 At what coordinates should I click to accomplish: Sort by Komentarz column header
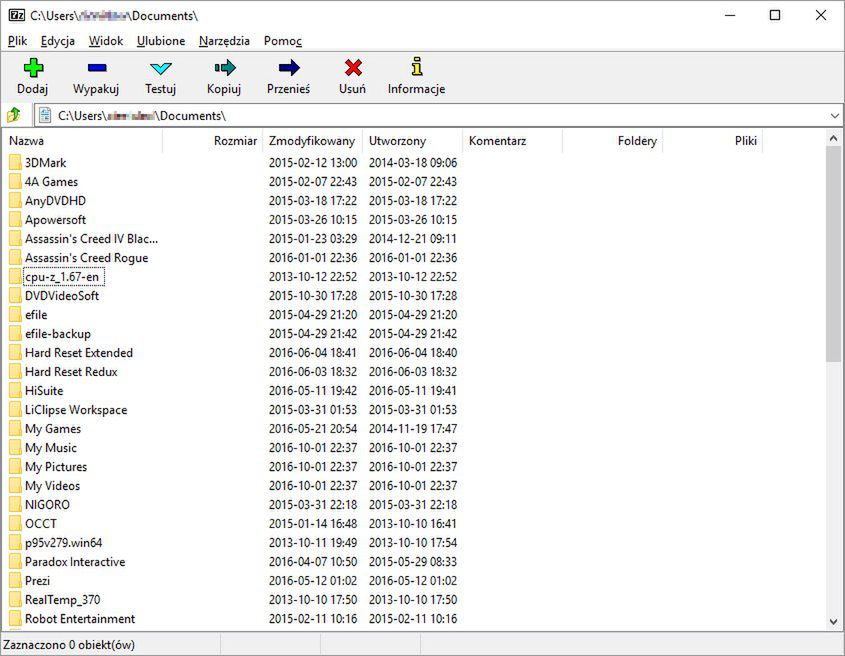click(x=512, y=141)
